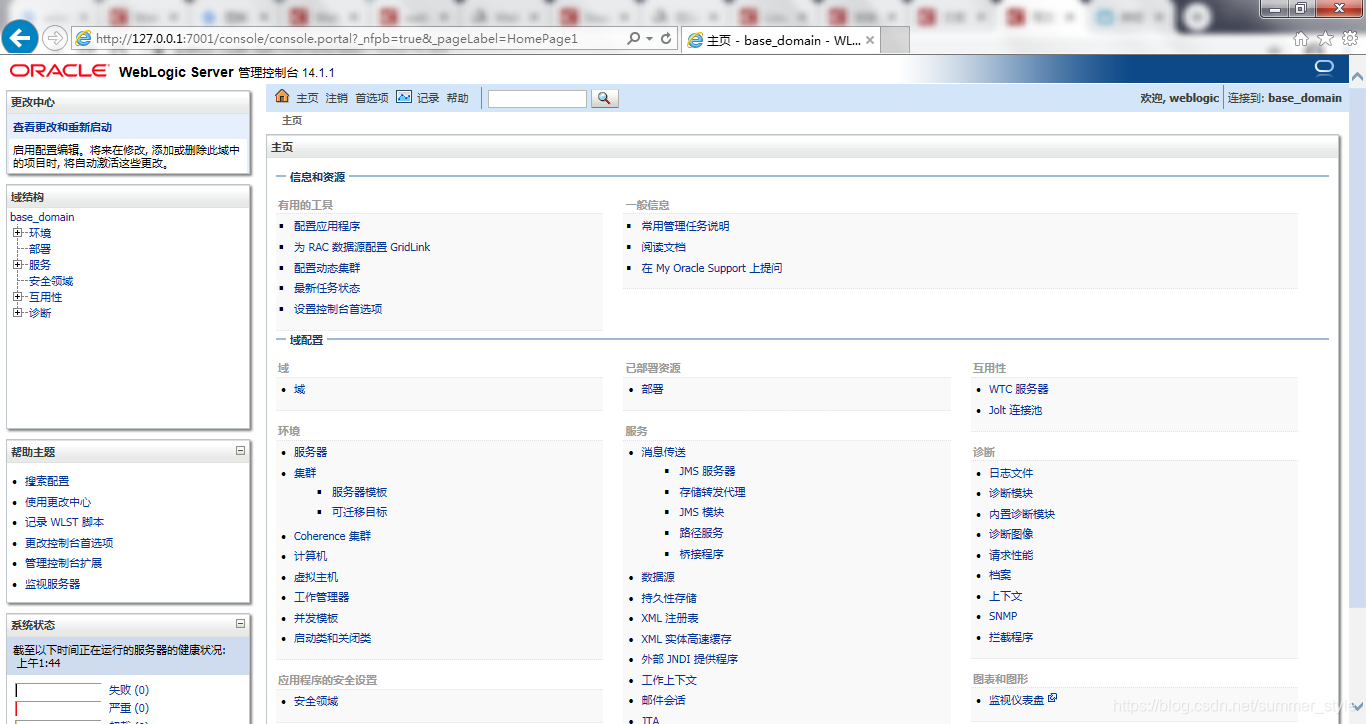1366x724 pixels.
Task: Expand the 互用性 tree node
Action: [17, 297]
